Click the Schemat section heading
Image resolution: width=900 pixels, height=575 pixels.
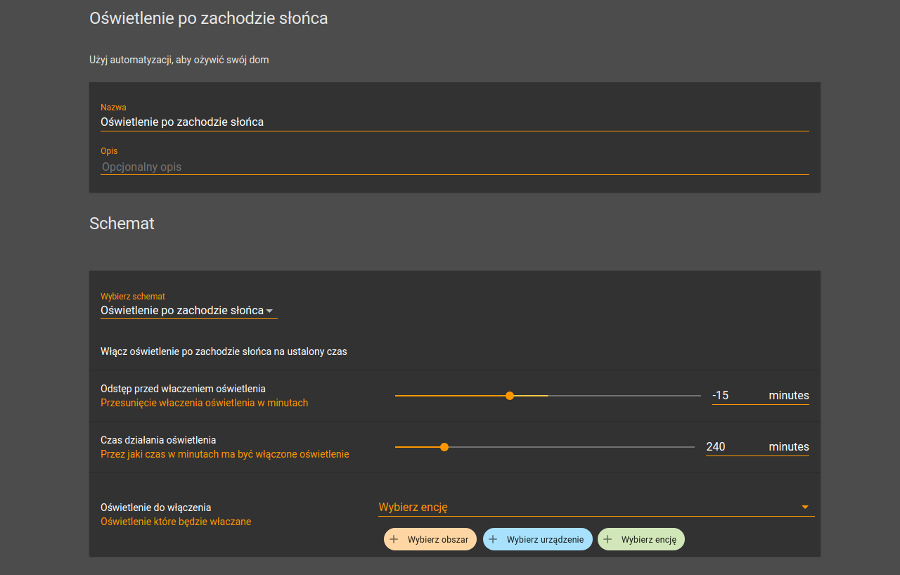122,223
